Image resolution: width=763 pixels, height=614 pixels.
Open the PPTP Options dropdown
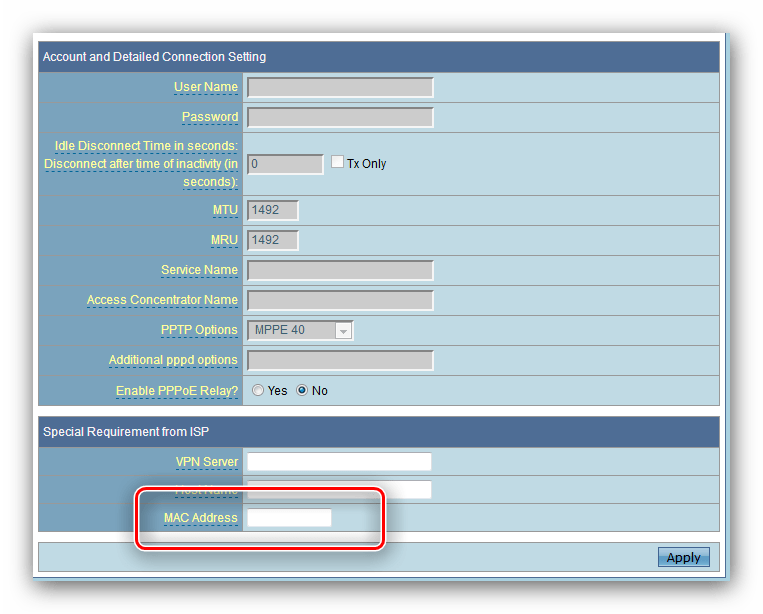300,330
